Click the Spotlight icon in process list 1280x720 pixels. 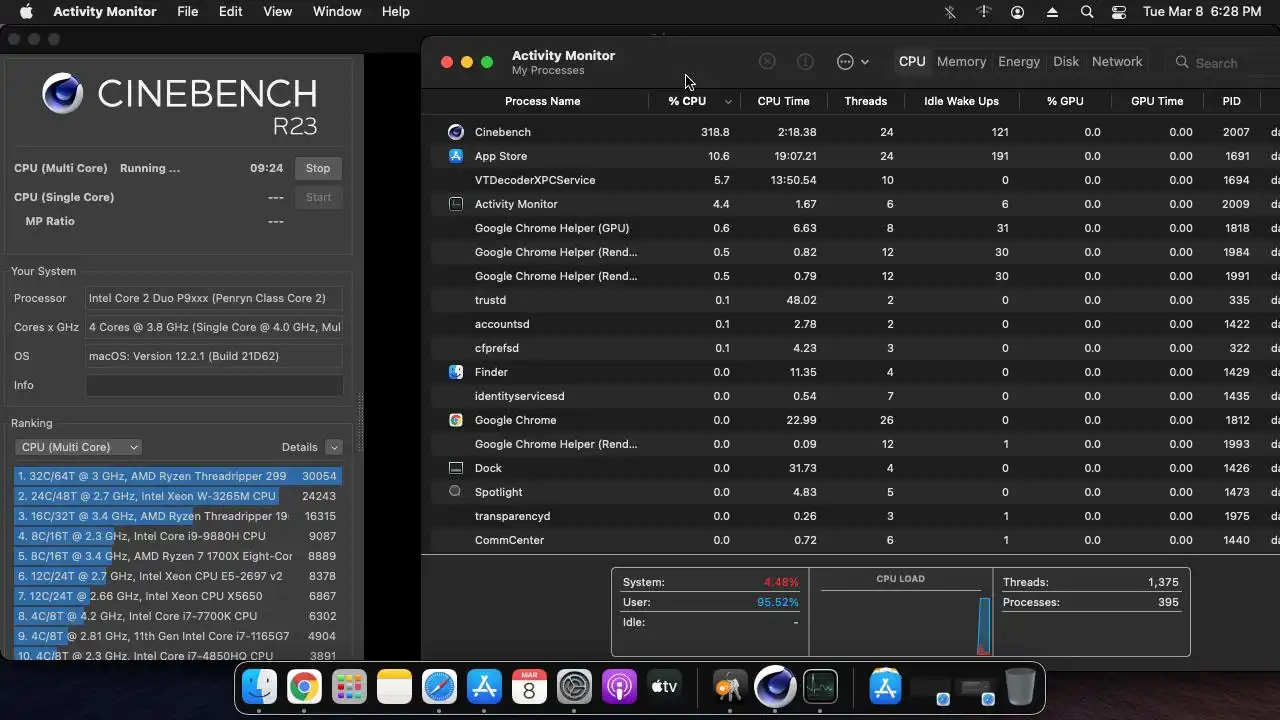click(455, 492)
